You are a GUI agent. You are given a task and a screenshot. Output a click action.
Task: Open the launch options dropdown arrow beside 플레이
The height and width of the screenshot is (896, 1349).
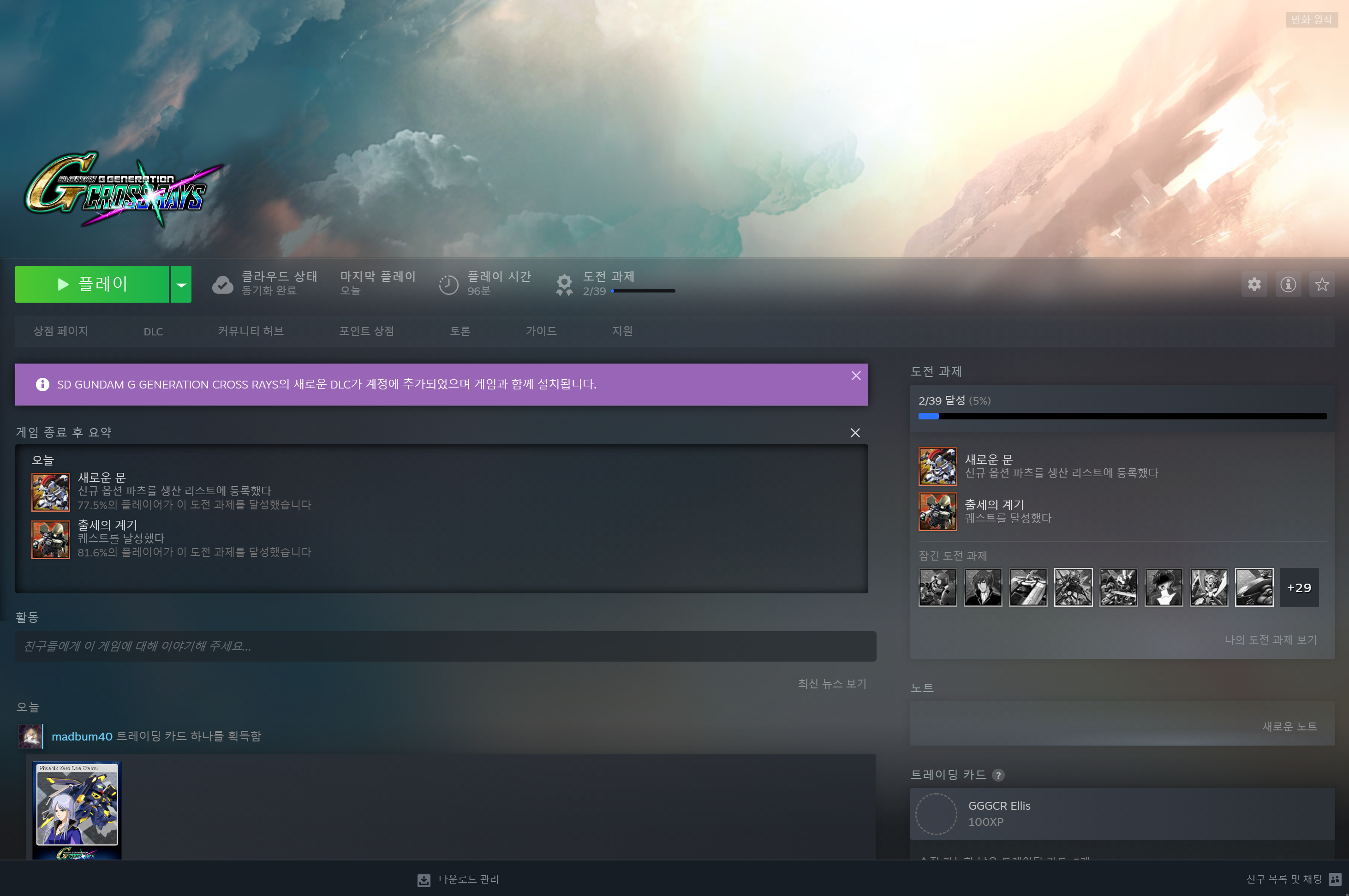click(181, 284)
